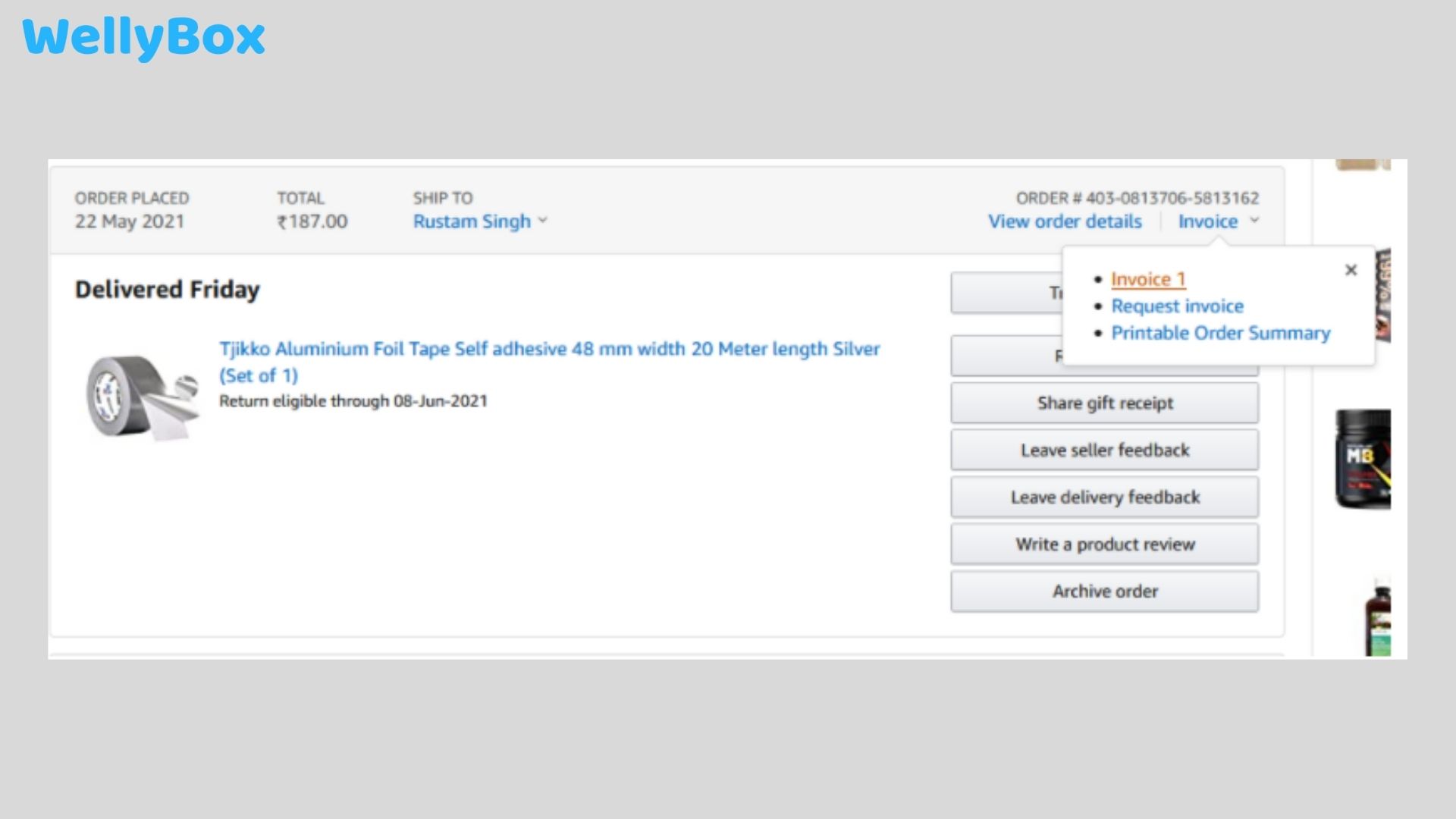Screen dimensions: 1456x819
Task: Click Write a product review
Action: [1104, 544]
